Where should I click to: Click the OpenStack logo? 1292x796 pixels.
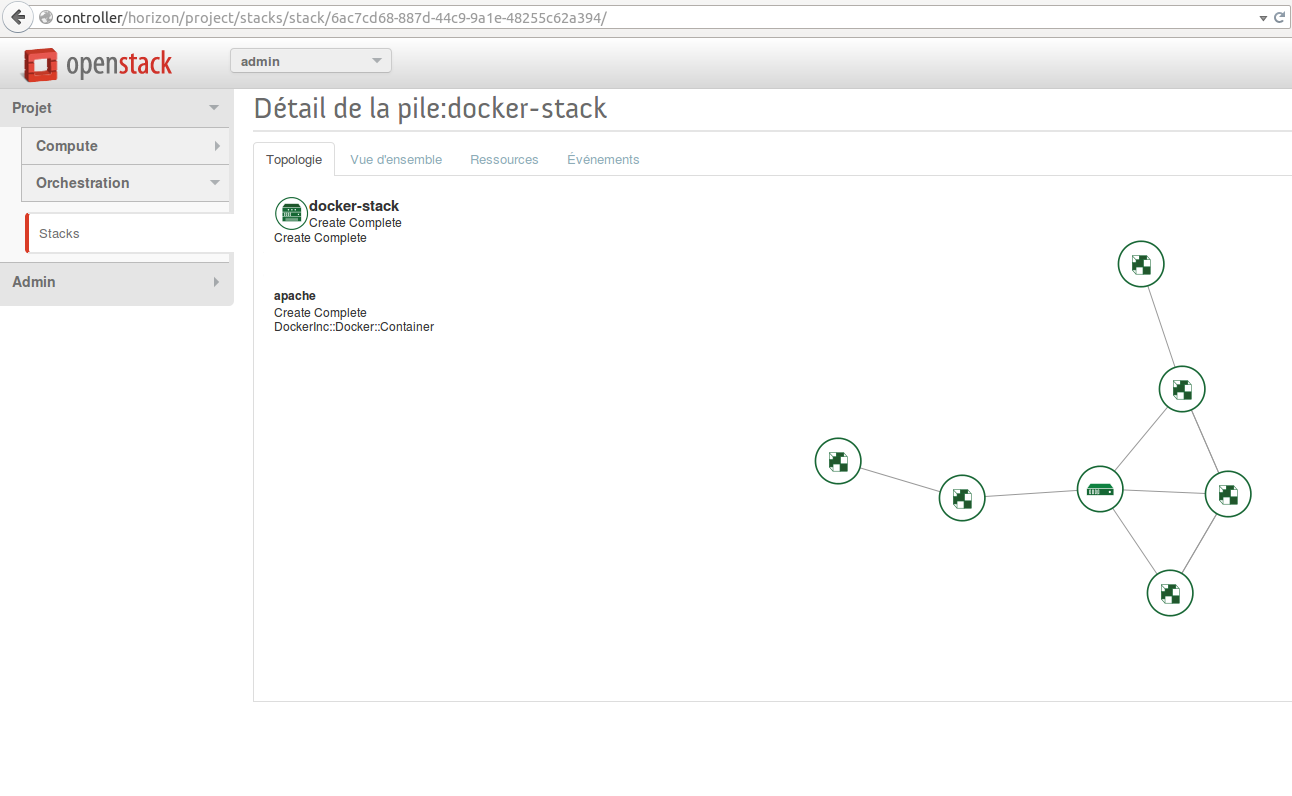click(97, 64)
